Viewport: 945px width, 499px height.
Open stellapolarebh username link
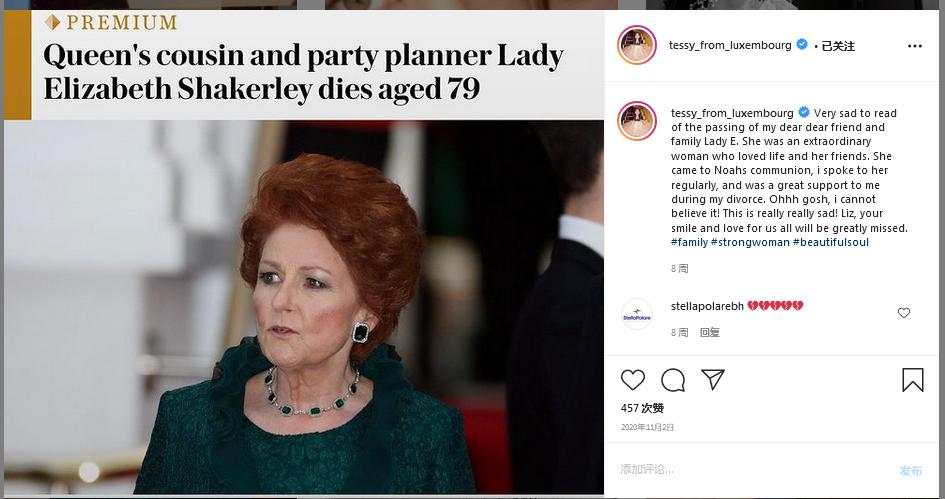coord(707,306)
